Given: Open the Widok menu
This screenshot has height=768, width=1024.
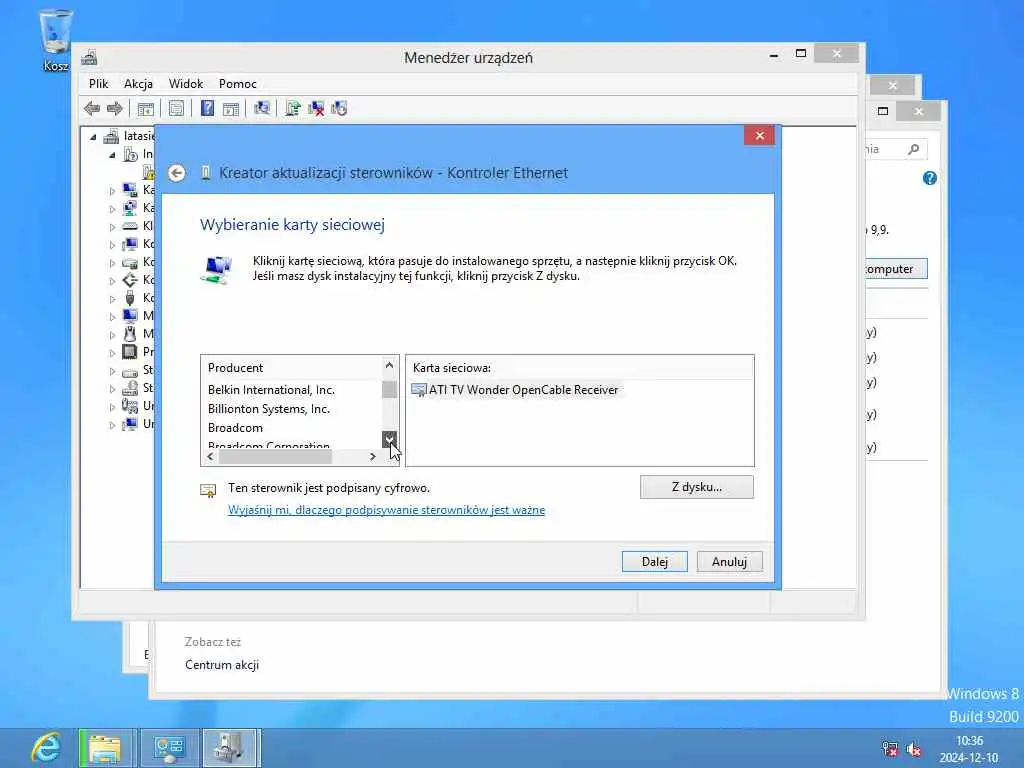Looking at the screenshot, I should [x=186, y=84].
